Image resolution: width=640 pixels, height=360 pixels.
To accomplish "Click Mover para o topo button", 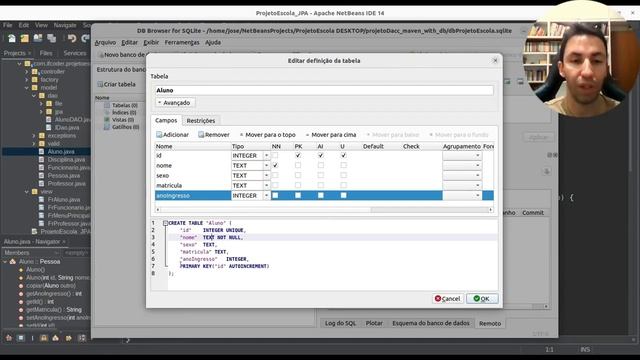I will click(x=268, y=135).
